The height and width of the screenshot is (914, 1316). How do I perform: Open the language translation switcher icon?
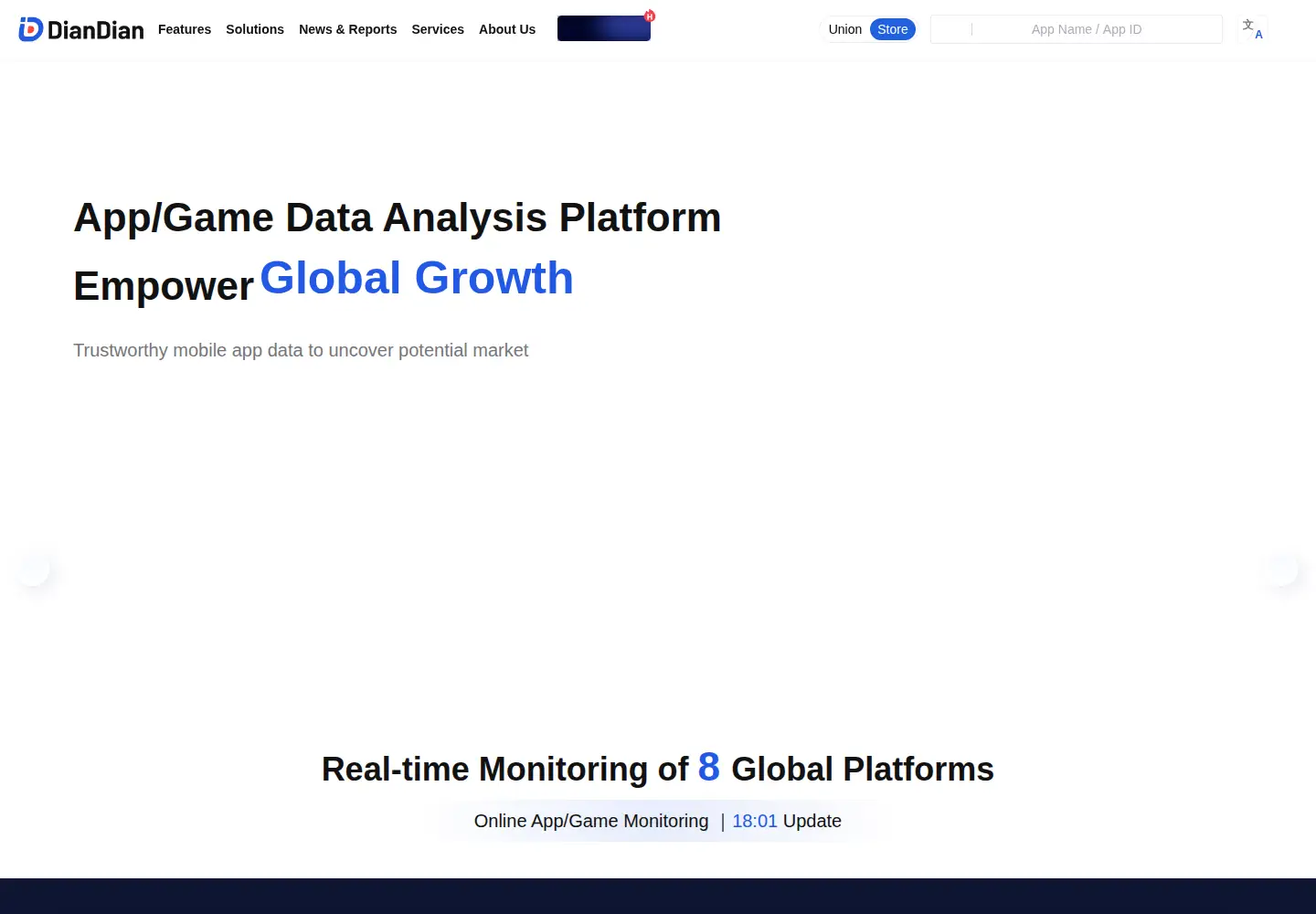click(1252, 29)
